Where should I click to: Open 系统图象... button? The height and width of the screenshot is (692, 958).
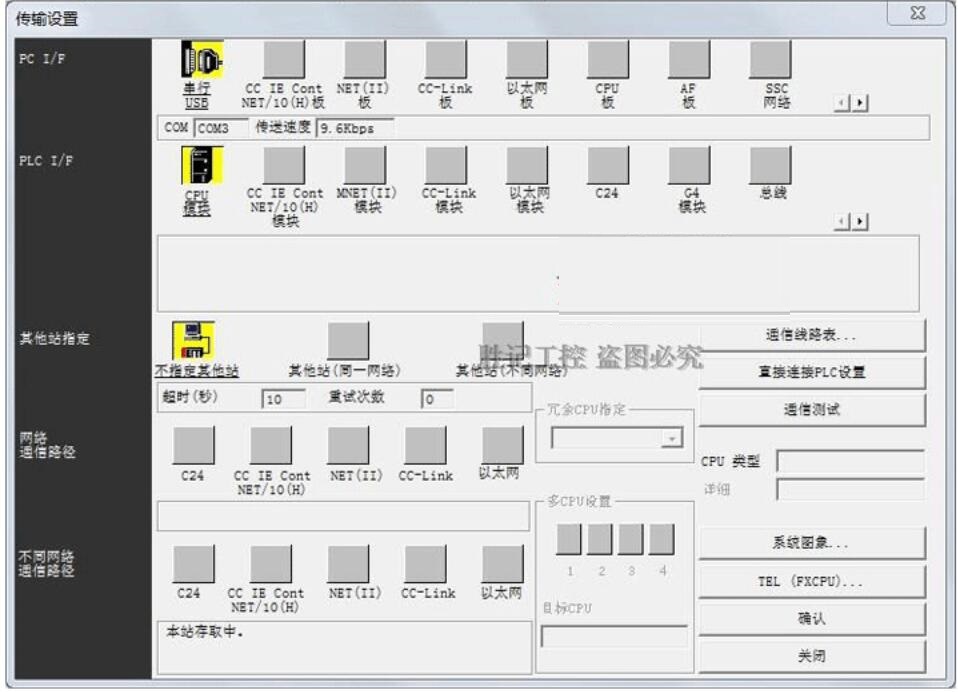point(812,542)
